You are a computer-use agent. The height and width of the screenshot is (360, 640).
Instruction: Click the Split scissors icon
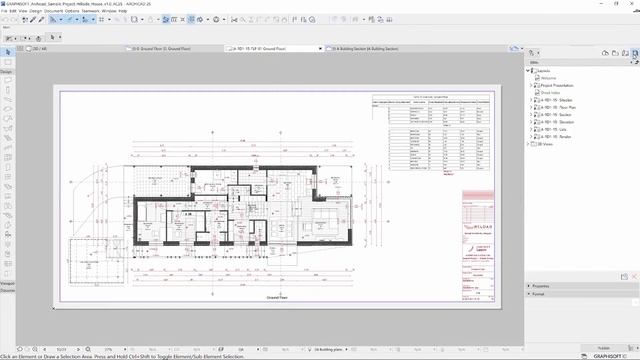234,20
